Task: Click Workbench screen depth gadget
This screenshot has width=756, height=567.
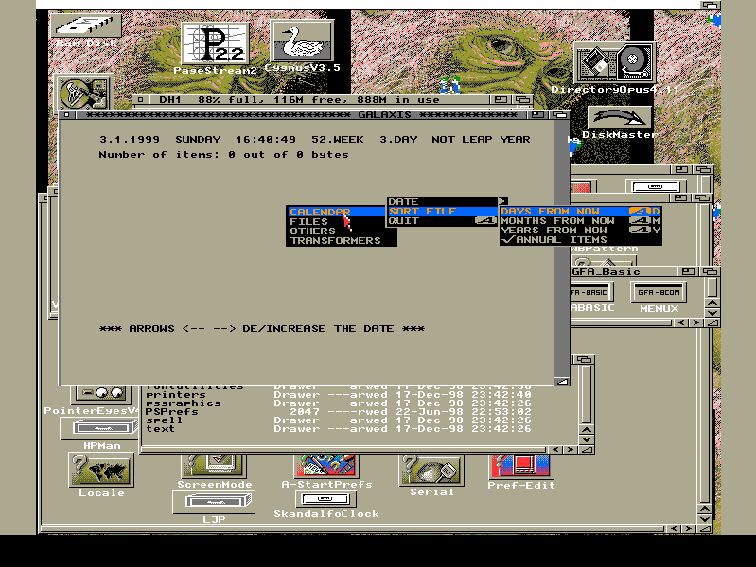Action: [x=709, y=5]
